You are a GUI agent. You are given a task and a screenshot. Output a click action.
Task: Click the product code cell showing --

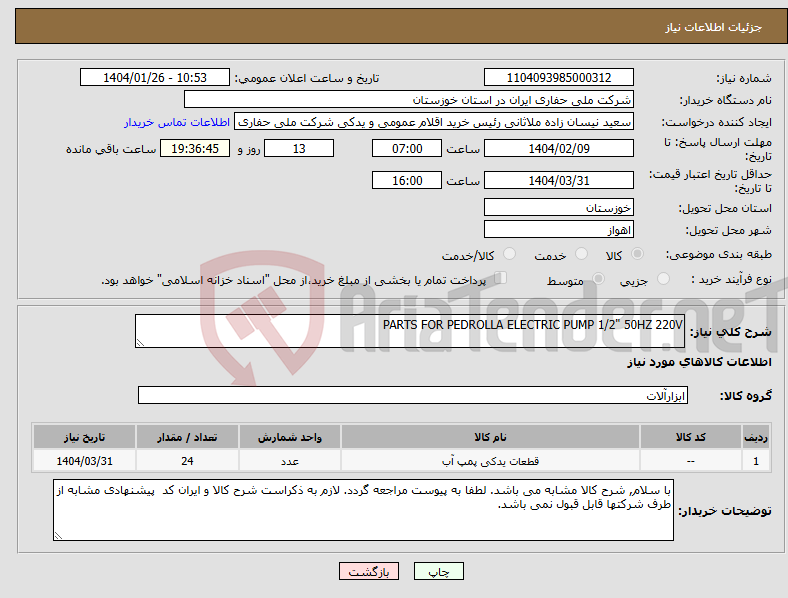point(691,461)
